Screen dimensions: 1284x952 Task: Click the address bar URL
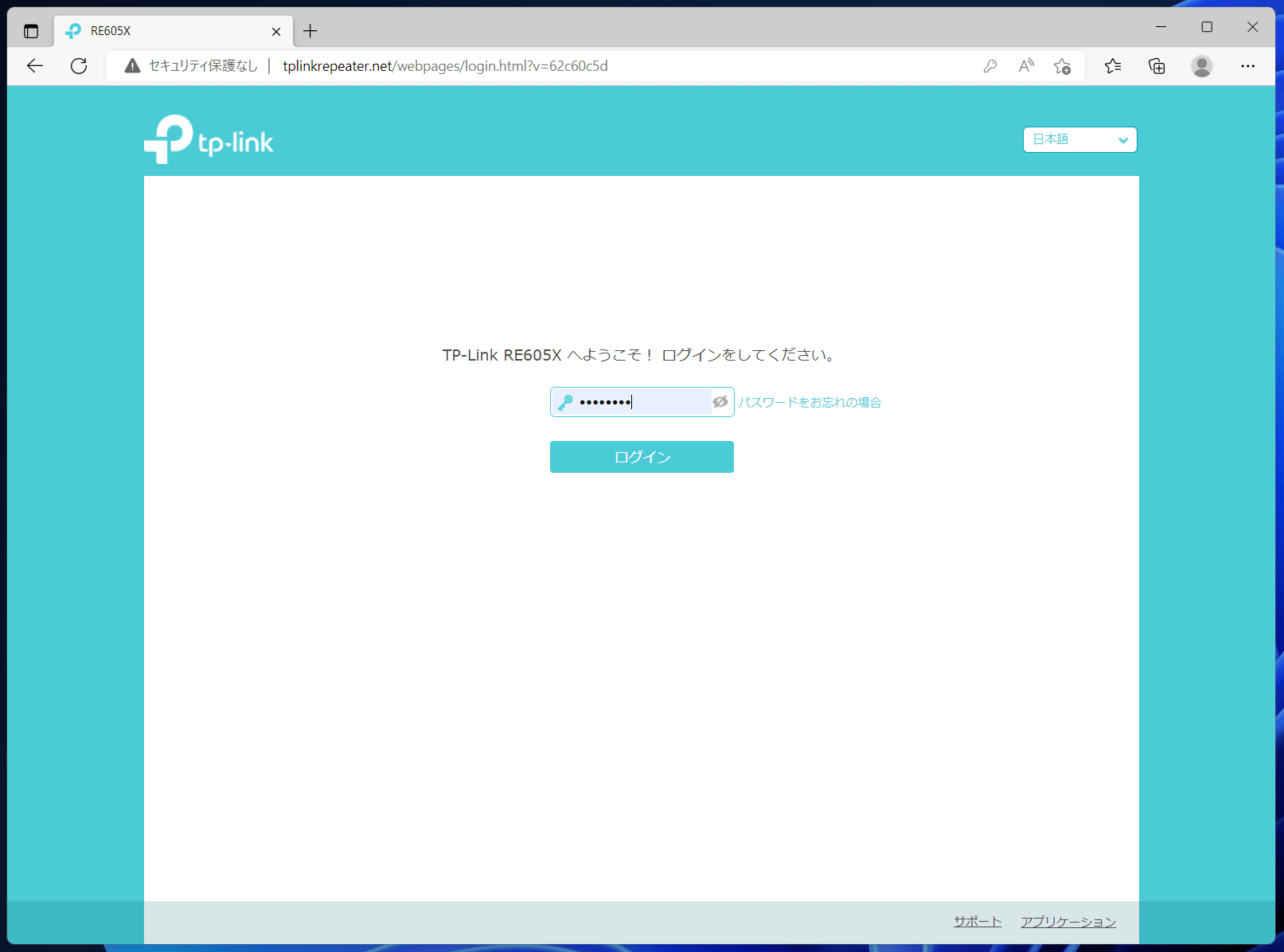click(445, 66)
